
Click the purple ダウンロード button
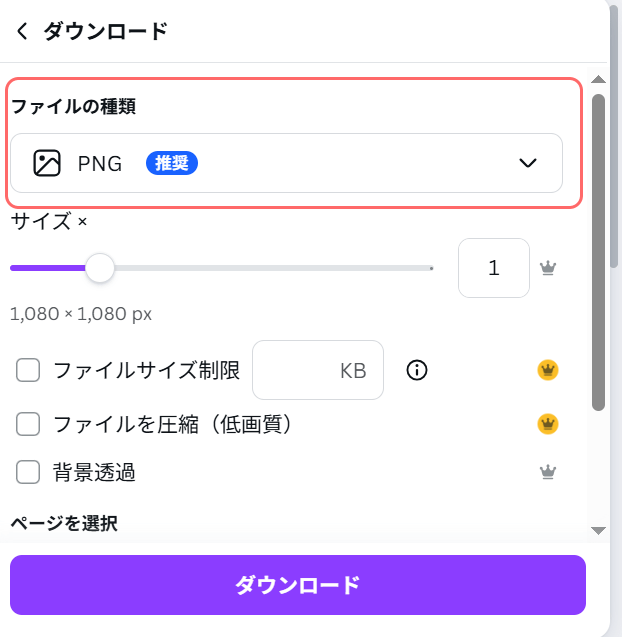tap(298, 585)
